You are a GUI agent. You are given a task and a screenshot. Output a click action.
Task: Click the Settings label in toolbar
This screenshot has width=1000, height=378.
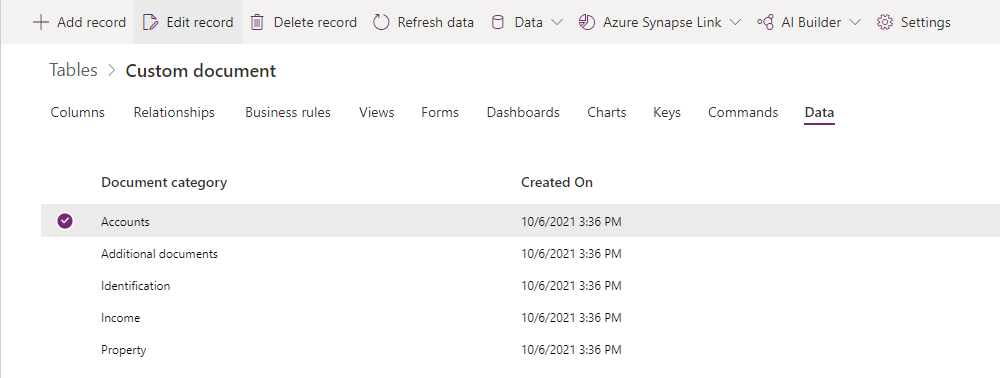[925, 22]
